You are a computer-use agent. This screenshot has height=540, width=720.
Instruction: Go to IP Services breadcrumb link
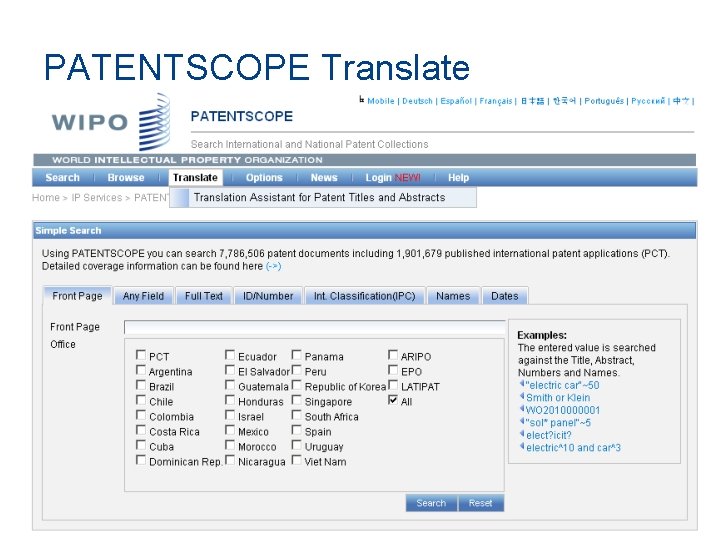click(x=97, y=197)
